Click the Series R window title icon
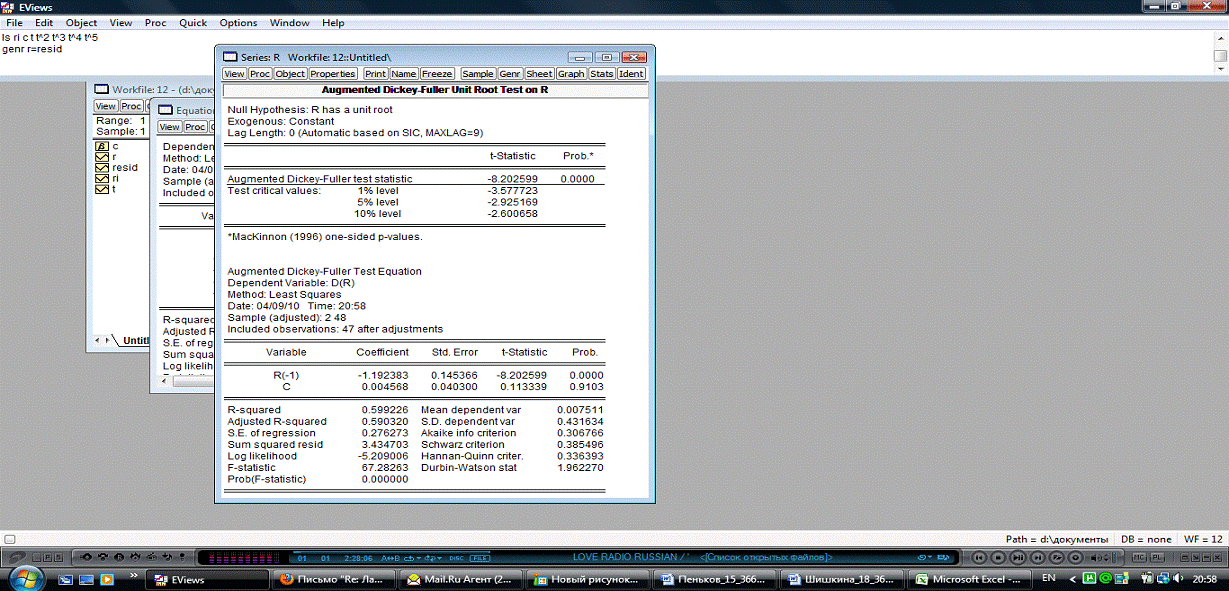 229,57
